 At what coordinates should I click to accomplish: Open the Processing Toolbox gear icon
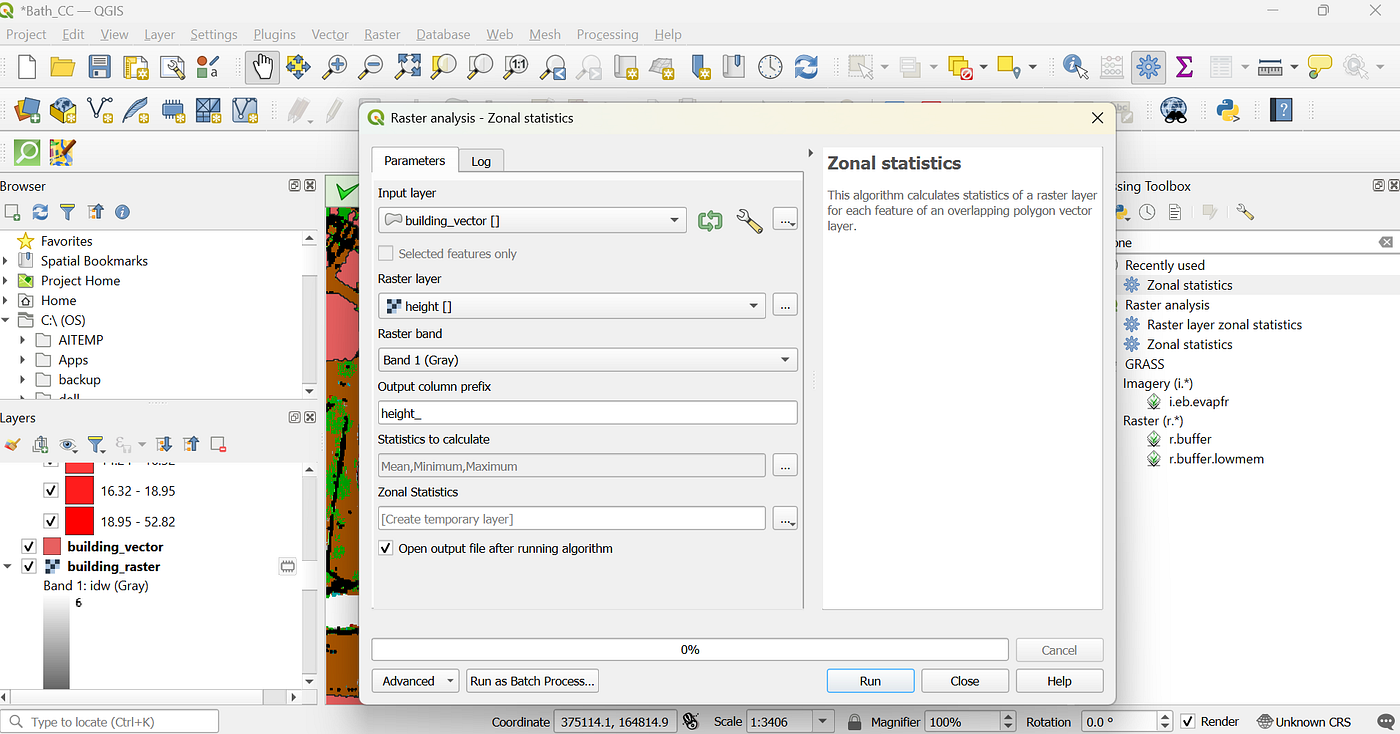coord(1148,67)
